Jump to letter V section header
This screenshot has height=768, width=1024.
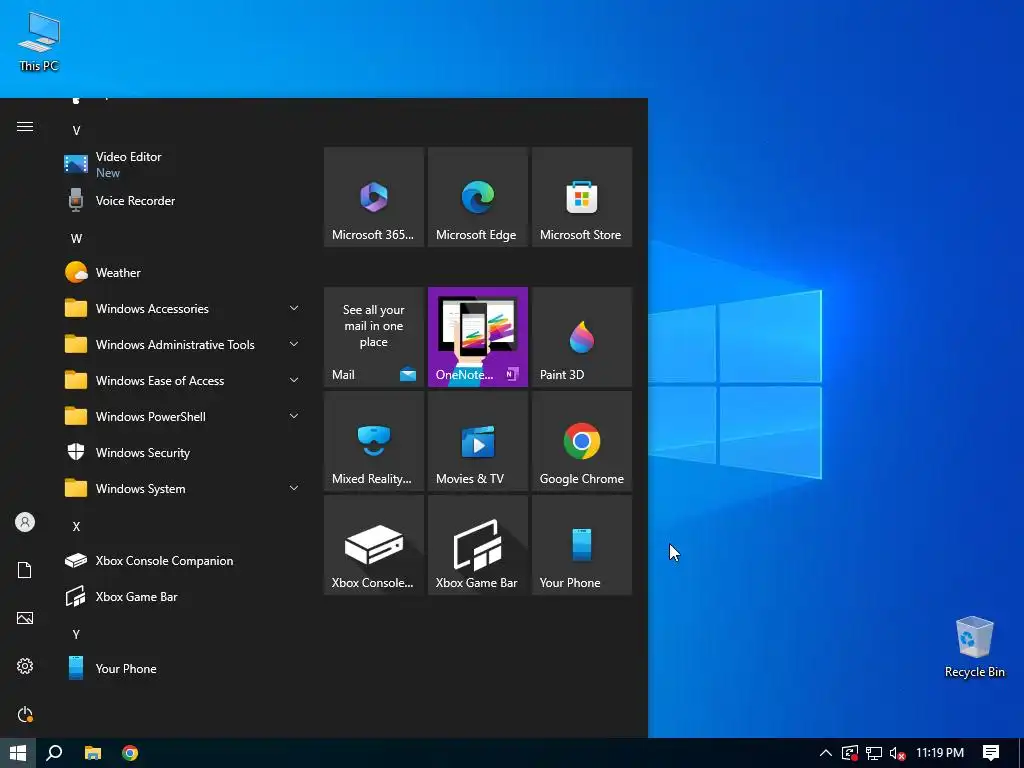tap(76, 131)
